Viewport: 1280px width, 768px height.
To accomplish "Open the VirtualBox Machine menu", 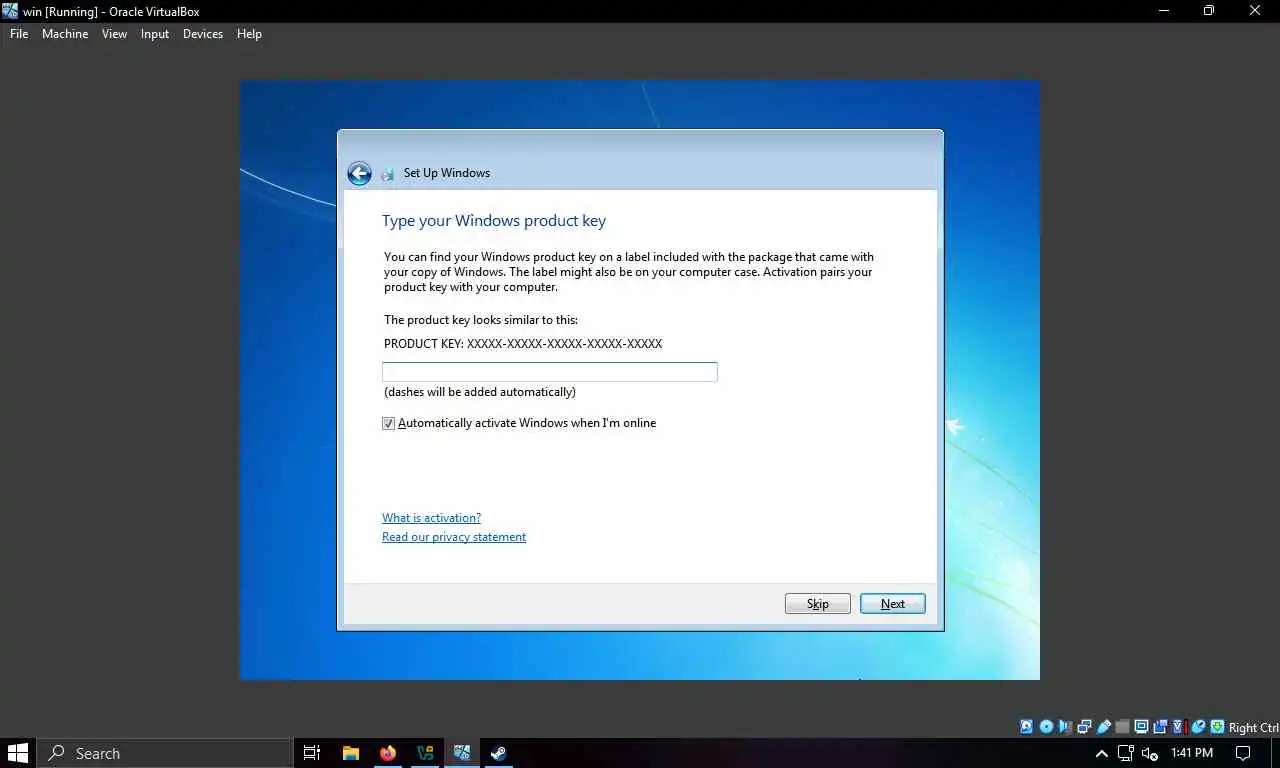I will pyautogui.click(x=65, y=34).
